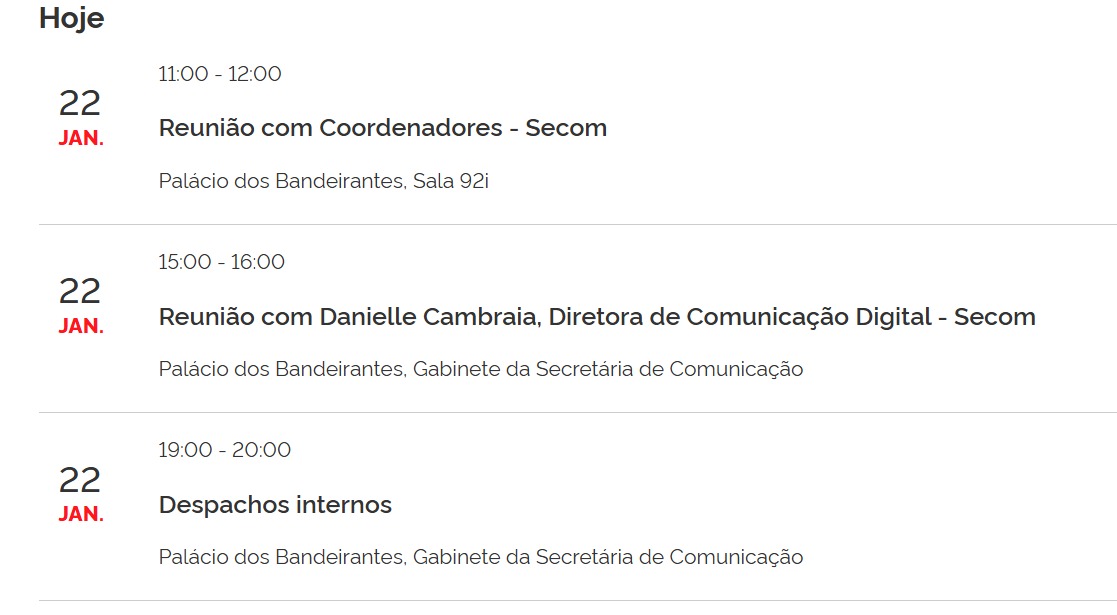This screenshot has height=615, width=1117.
Task: Click day number 22 of 19:00 event
Action: pyautogui.click(x=80, y=480)
